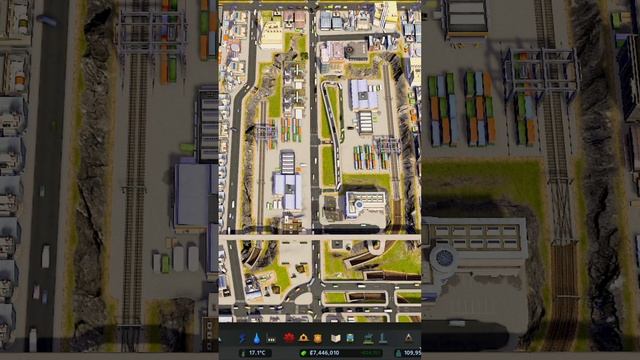Click the thermometer icon beside 17.1°C
Screen dimensions: 640x360
243,353
